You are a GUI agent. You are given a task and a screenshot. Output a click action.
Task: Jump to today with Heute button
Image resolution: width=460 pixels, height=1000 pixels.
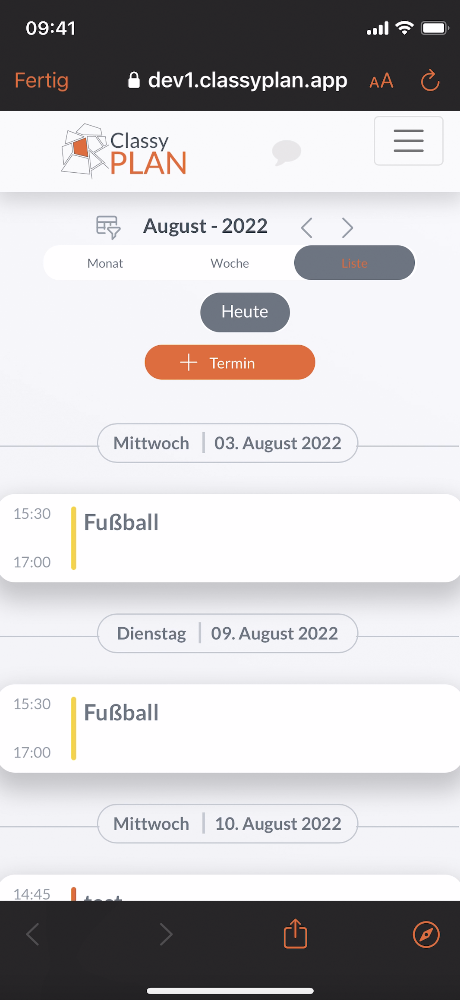point(245,312)
